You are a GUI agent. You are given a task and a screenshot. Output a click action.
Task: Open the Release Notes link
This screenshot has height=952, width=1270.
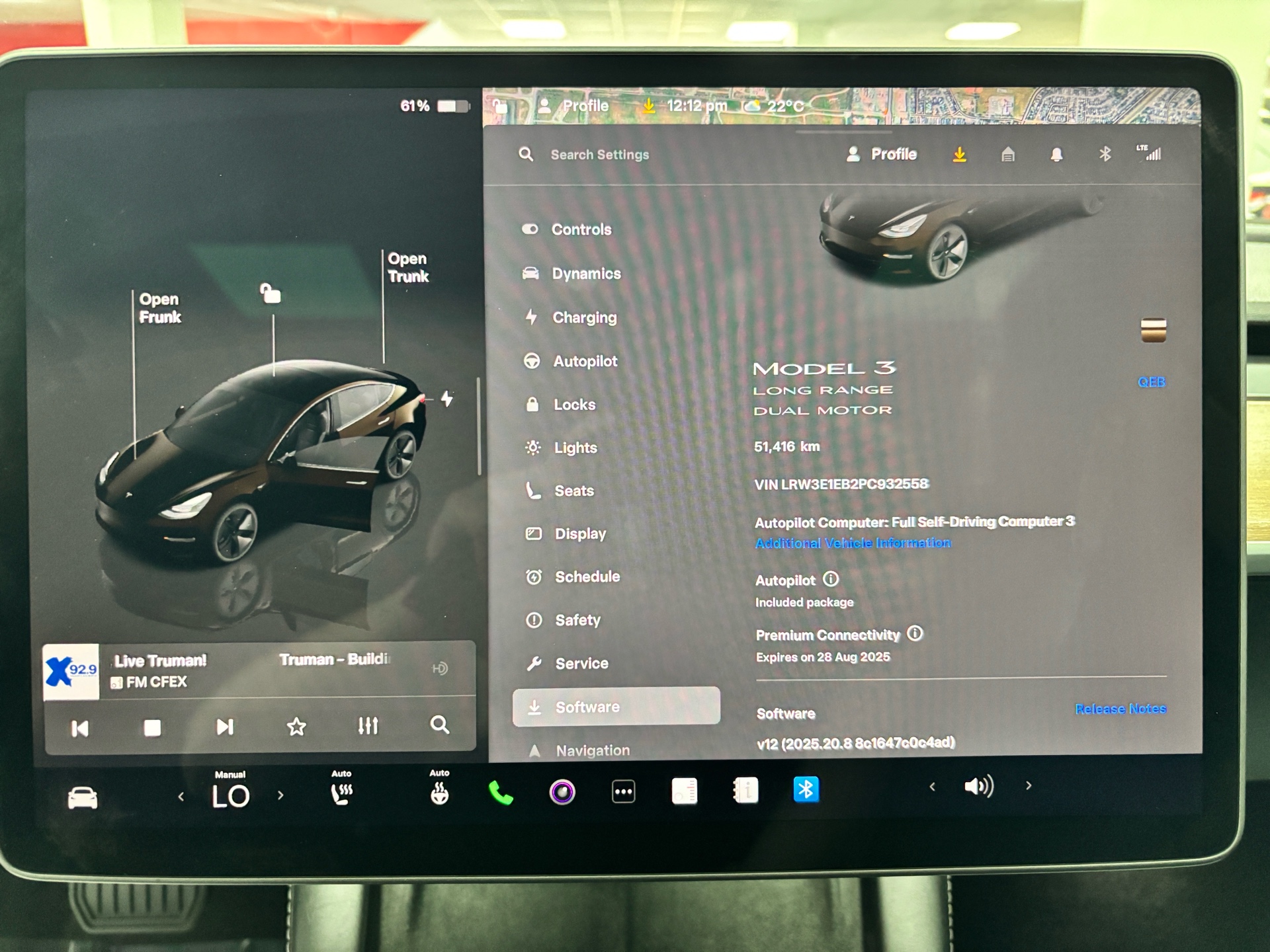point(1121,709)
